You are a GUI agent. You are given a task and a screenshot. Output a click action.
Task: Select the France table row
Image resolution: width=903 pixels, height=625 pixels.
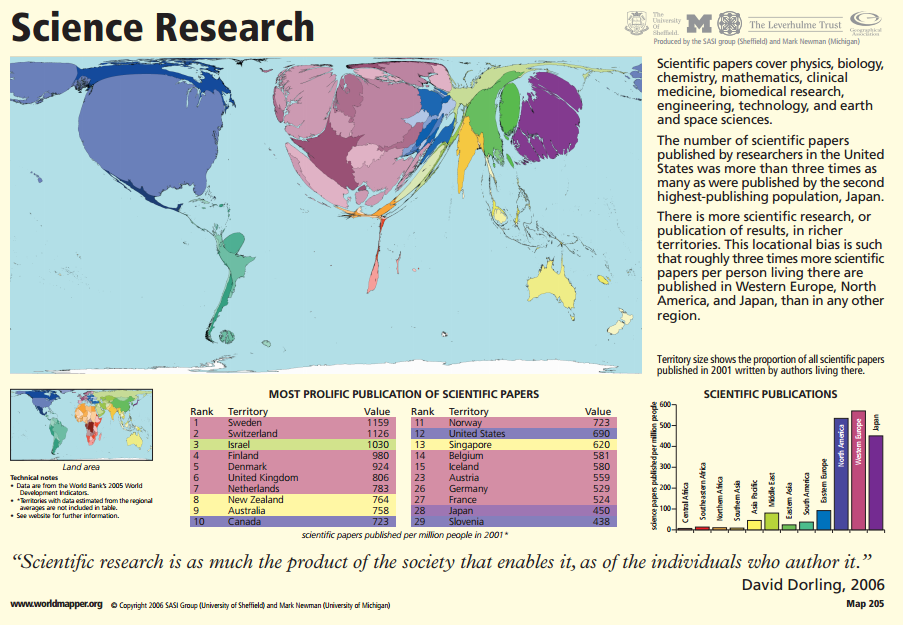514,499
